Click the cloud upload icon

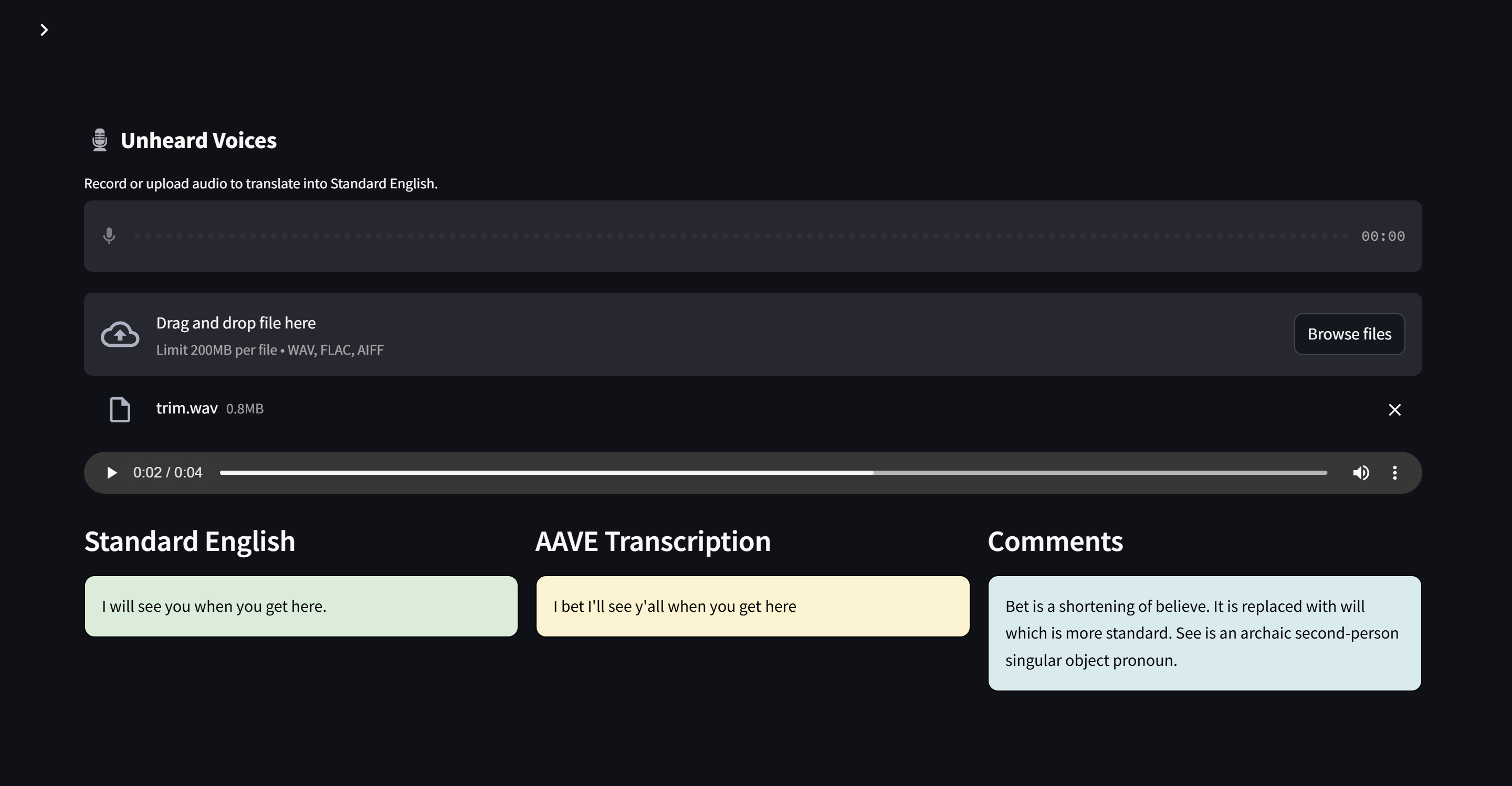(x=120, y=334)
